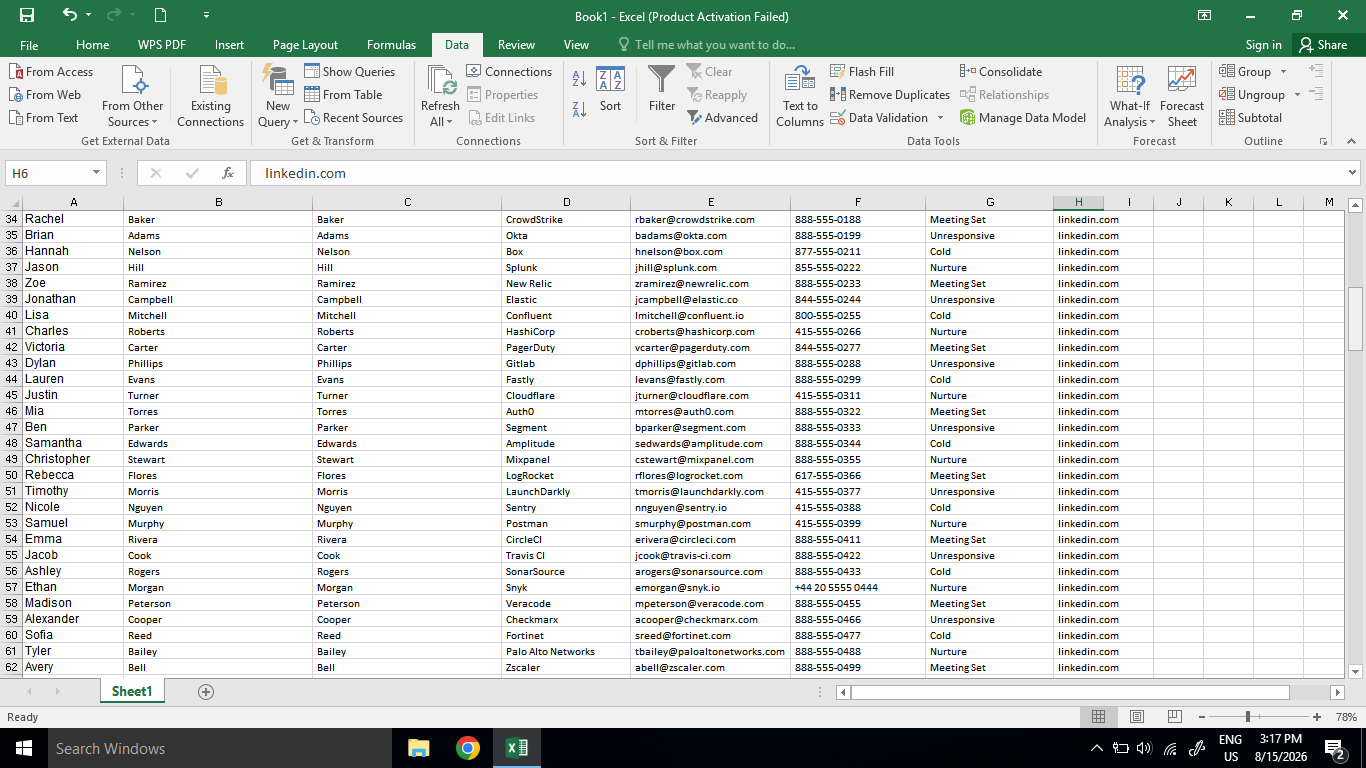This screenshot has width=1366, height=768.
Task: Switch to the Insert tab
Action: tap(229, 45)
